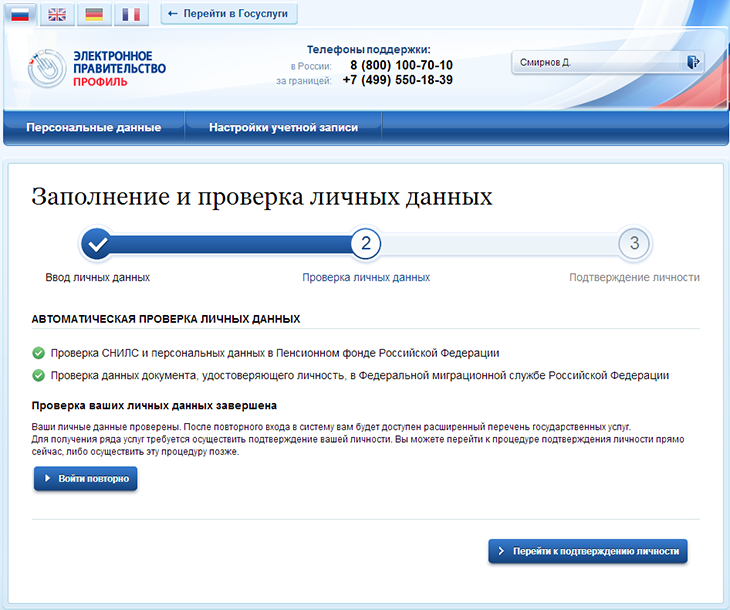The width and height of the screenshot is (730, 610).
Task: Click the logout door icon
Action: click(693, 62)
